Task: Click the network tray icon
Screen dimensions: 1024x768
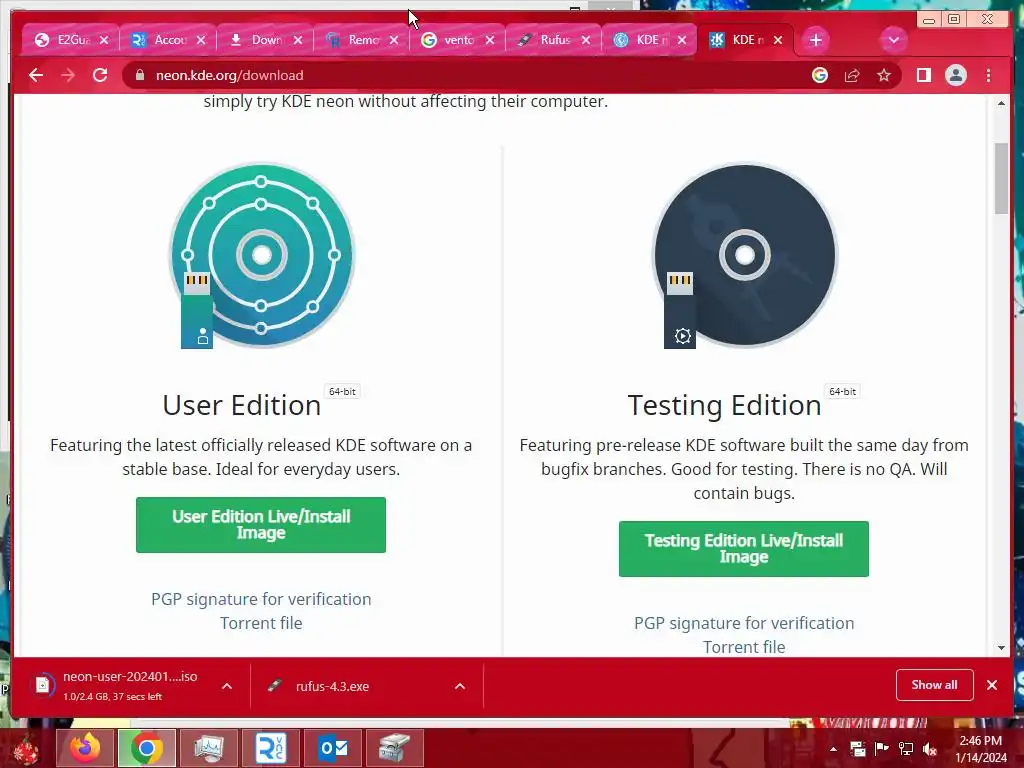Action: coord(906,749)
